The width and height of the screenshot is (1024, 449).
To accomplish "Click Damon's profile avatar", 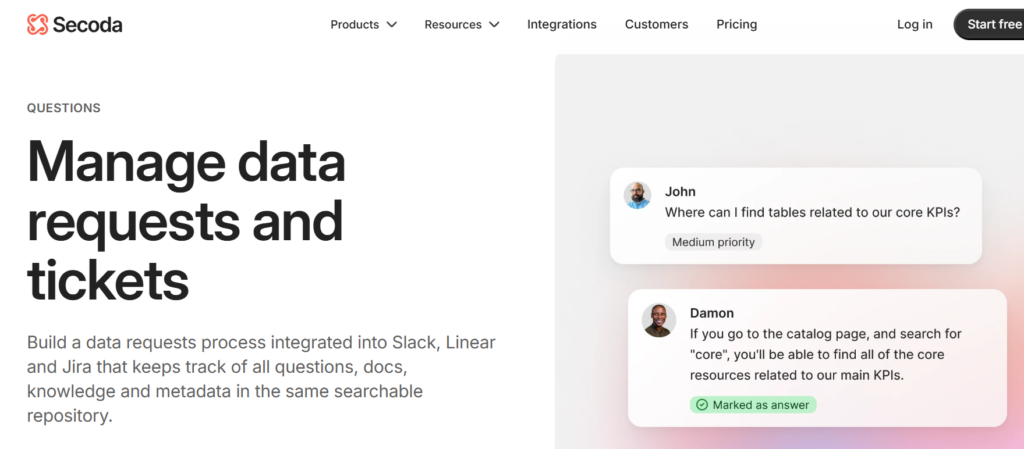I will pos(658,320).
